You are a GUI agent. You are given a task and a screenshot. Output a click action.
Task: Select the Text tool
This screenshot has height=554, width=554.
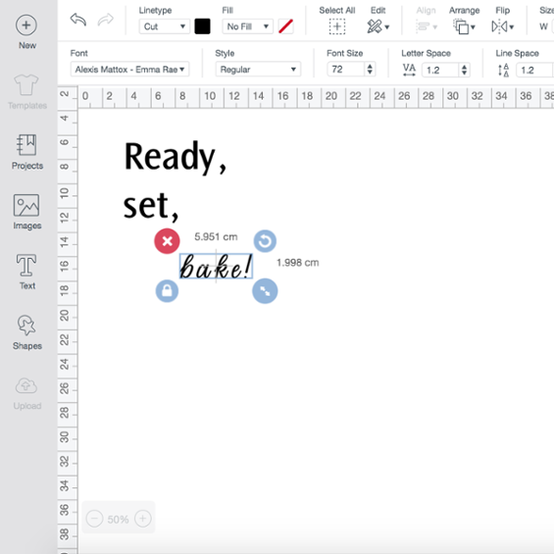pyautogui.click(x=27, y=272)
